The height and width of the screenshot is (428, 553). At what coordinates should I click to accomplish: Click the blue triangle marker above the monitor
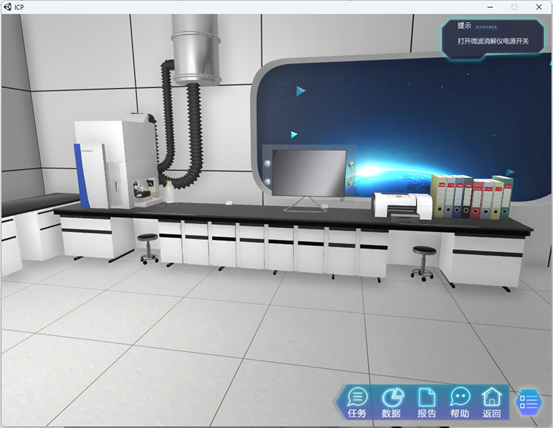294,134
